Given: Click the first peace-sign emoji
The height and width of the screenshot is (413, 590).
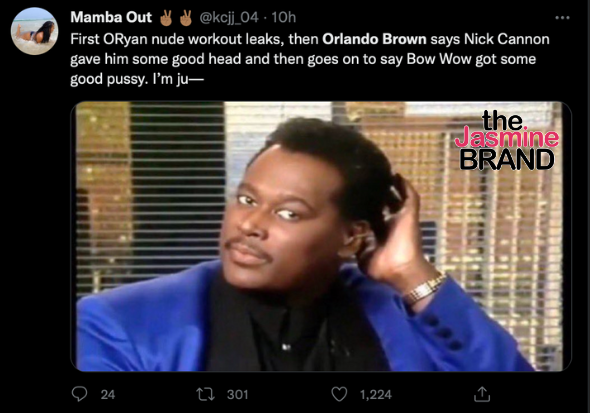Looking at the screenshot, I should pyautogui.click(x=166, y=17).
